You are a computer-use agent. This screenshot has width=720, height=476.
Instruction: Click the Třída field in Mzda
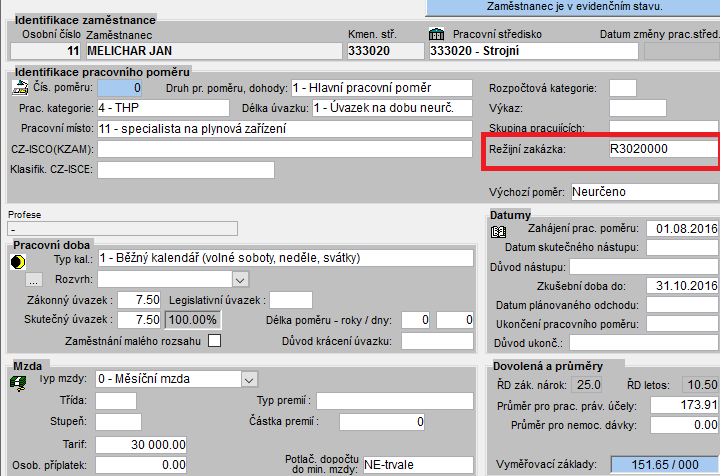(x=116, y=401)
